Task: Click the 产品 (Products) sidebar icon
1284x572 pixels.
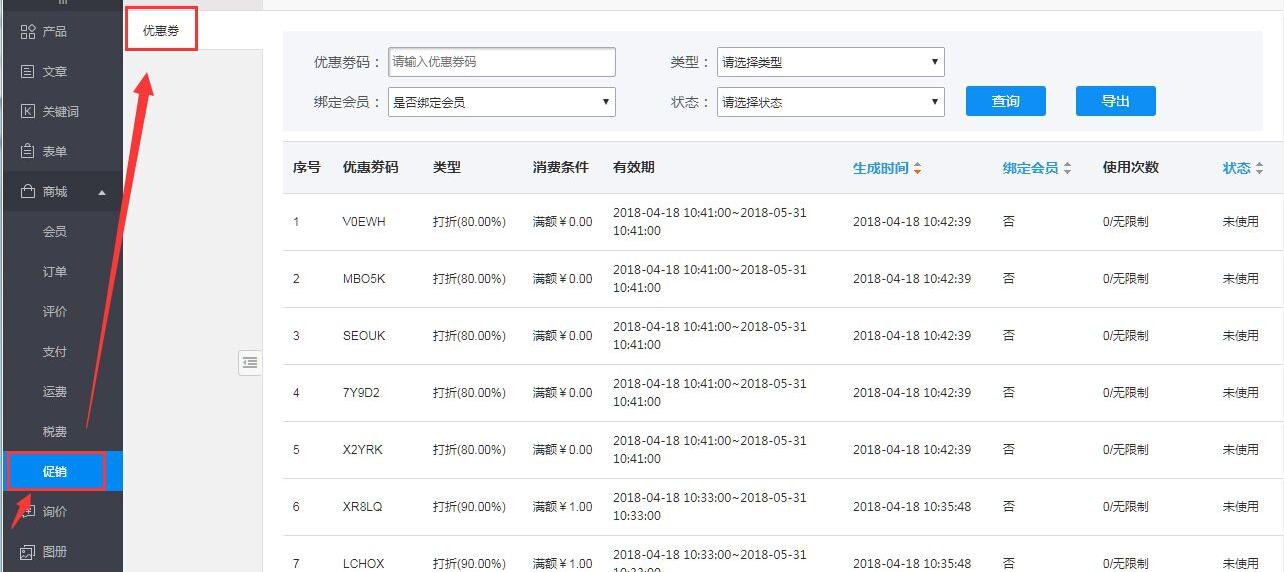Action: [x=27, y=32]
